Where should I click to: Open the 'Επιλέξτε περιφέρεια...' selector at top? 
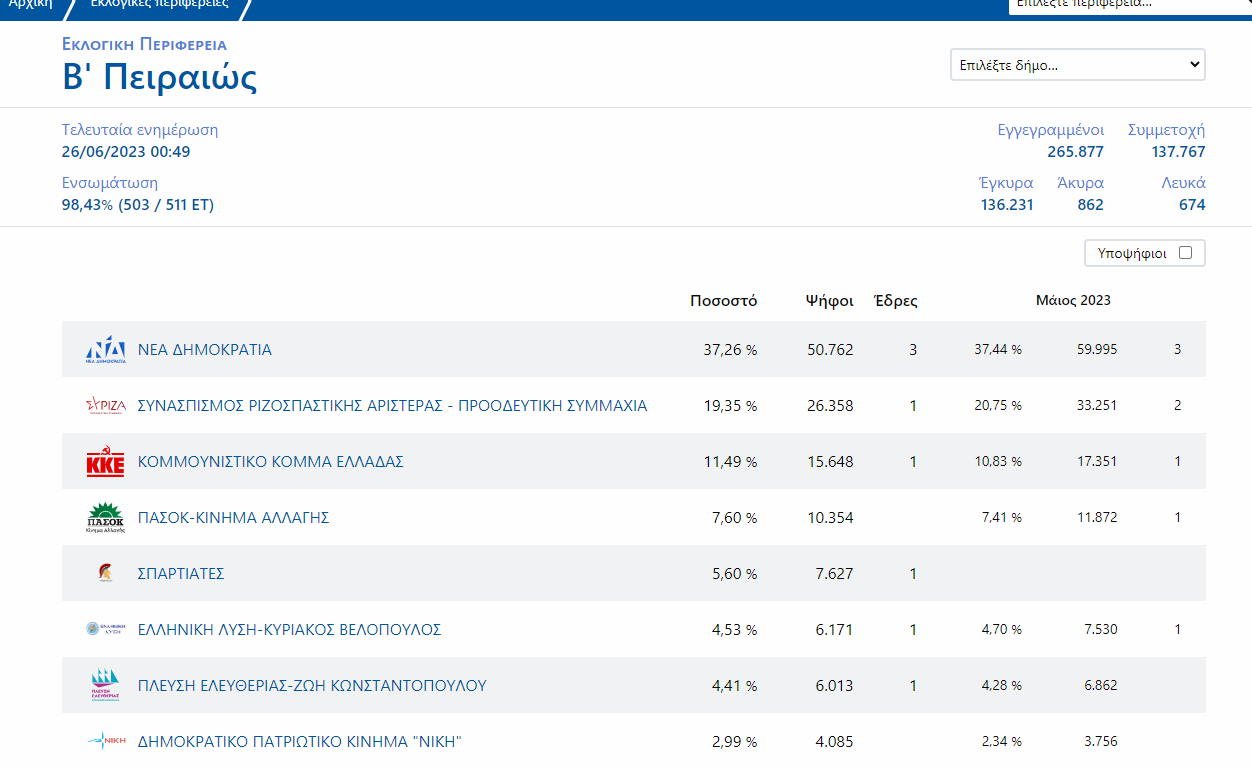(1128, 4)
